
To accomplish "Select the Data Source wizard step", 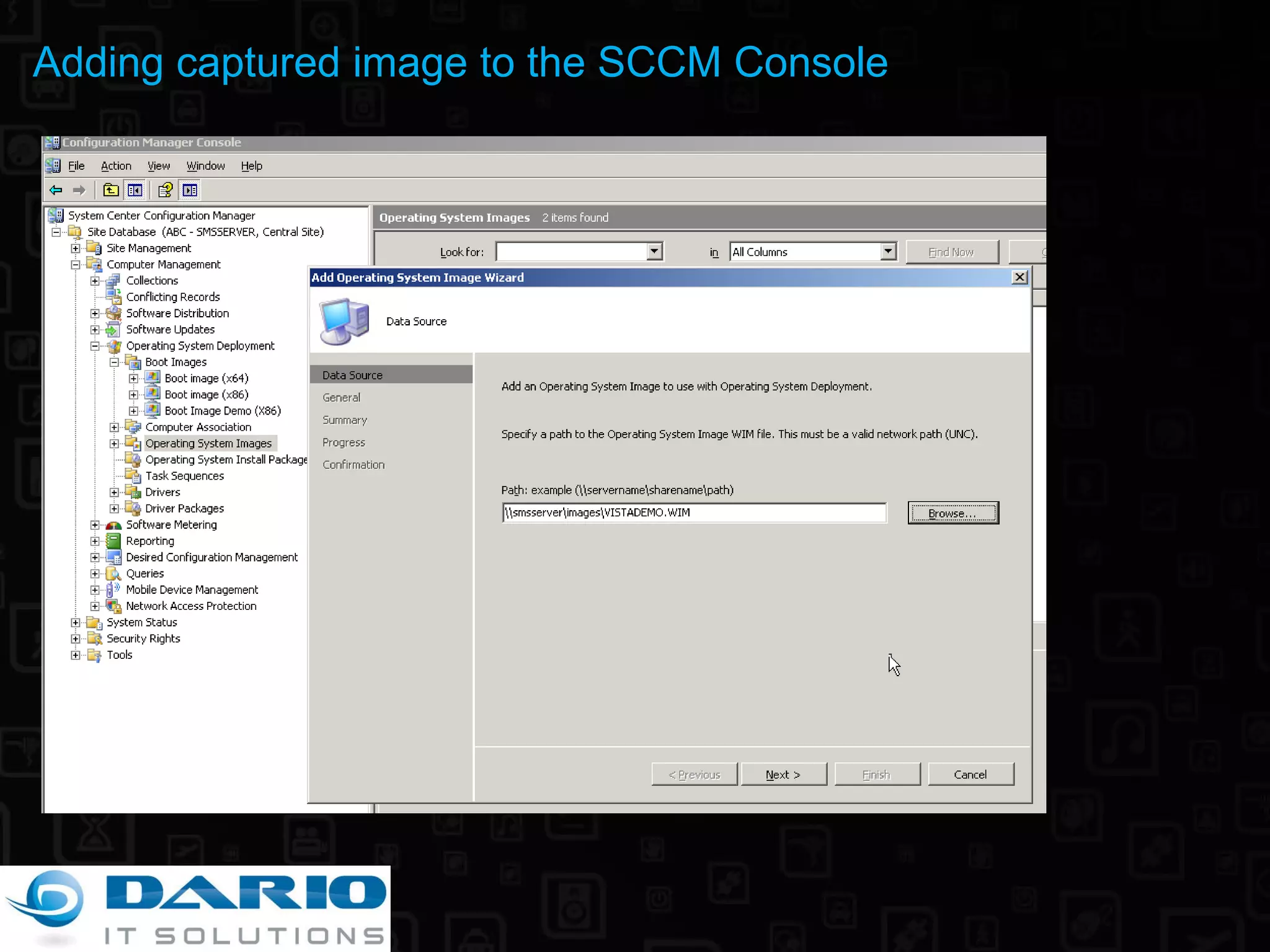I will [x=391, y=375].
